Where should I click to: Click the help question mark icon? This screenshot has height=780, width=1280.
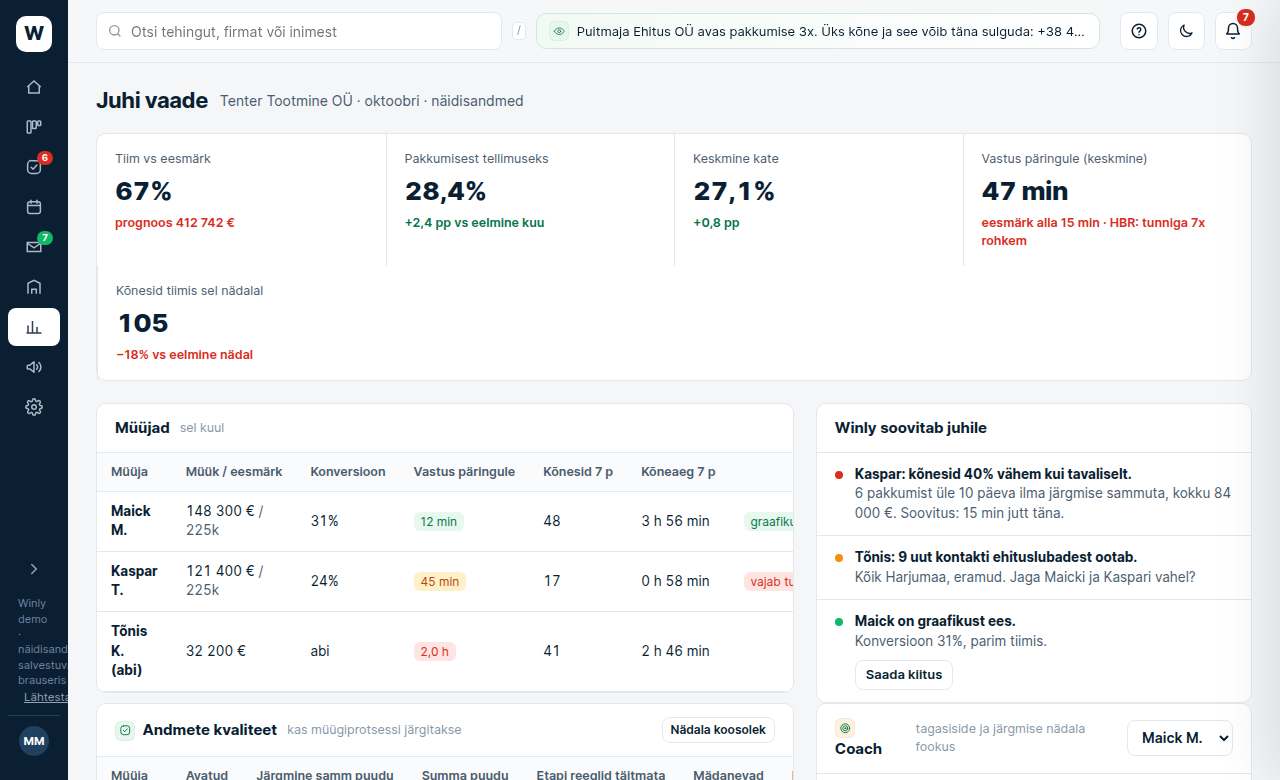(1139, 31)
